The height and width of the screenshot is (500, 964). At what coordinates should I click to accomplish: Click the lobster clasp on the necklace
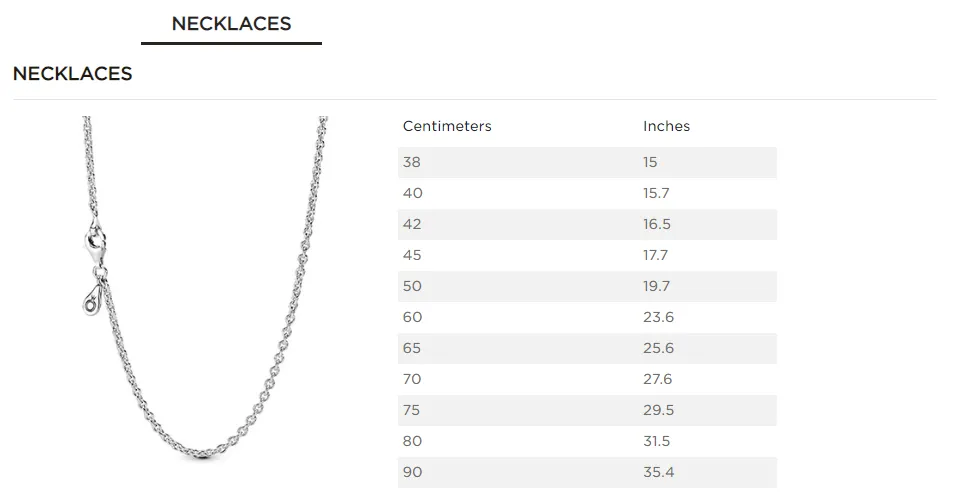tap(96, 241)
